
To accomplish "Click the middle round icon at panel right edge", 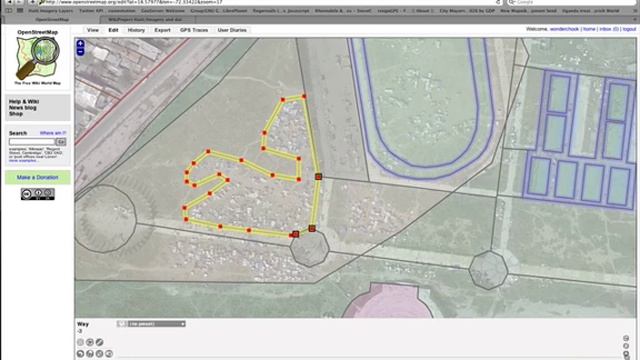I will coord(626,346).
